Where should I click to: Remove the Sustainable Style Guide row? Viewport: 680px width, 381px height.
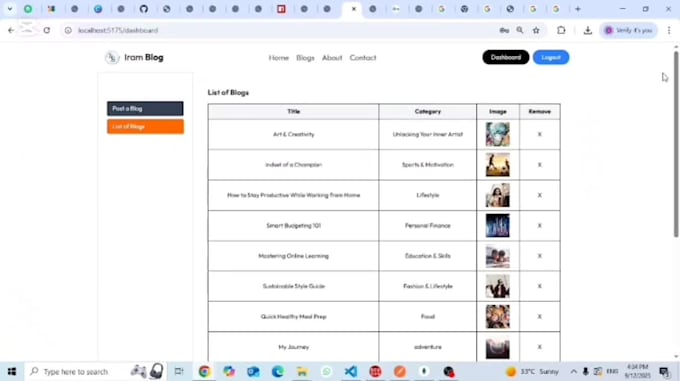[x=539, y=286]
